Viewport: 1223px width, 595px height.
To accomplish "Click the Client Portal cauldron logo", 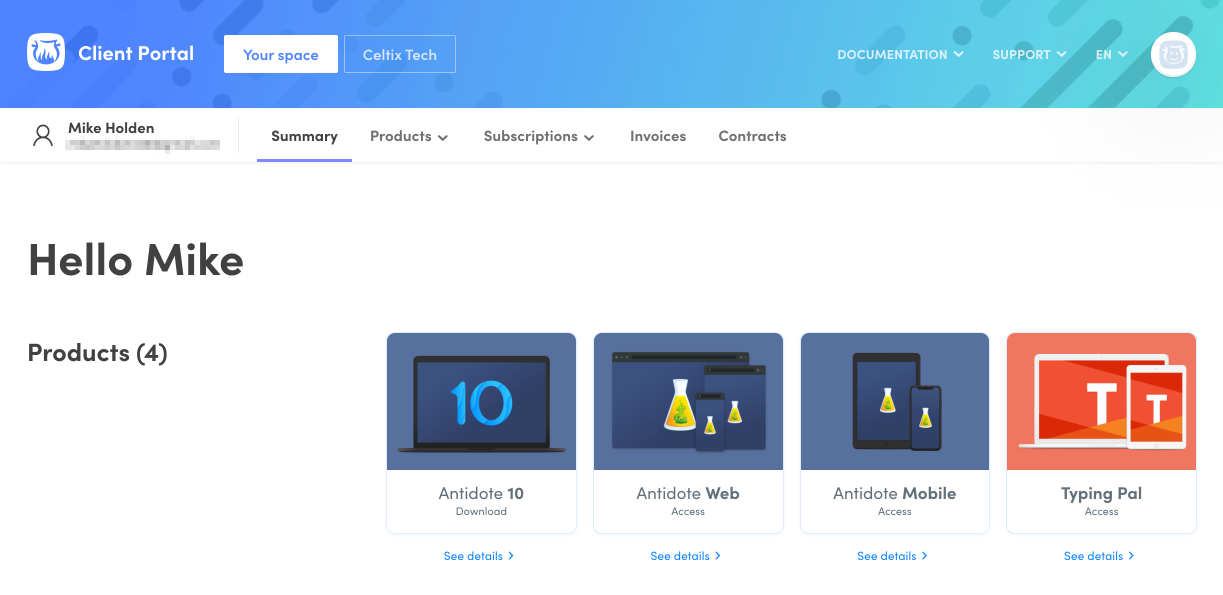I will tap(46, 54).
